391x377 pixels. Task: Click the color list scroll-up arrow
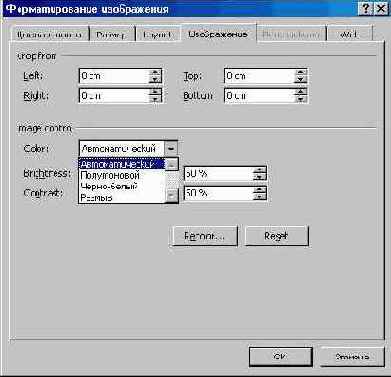coord(172,164)
